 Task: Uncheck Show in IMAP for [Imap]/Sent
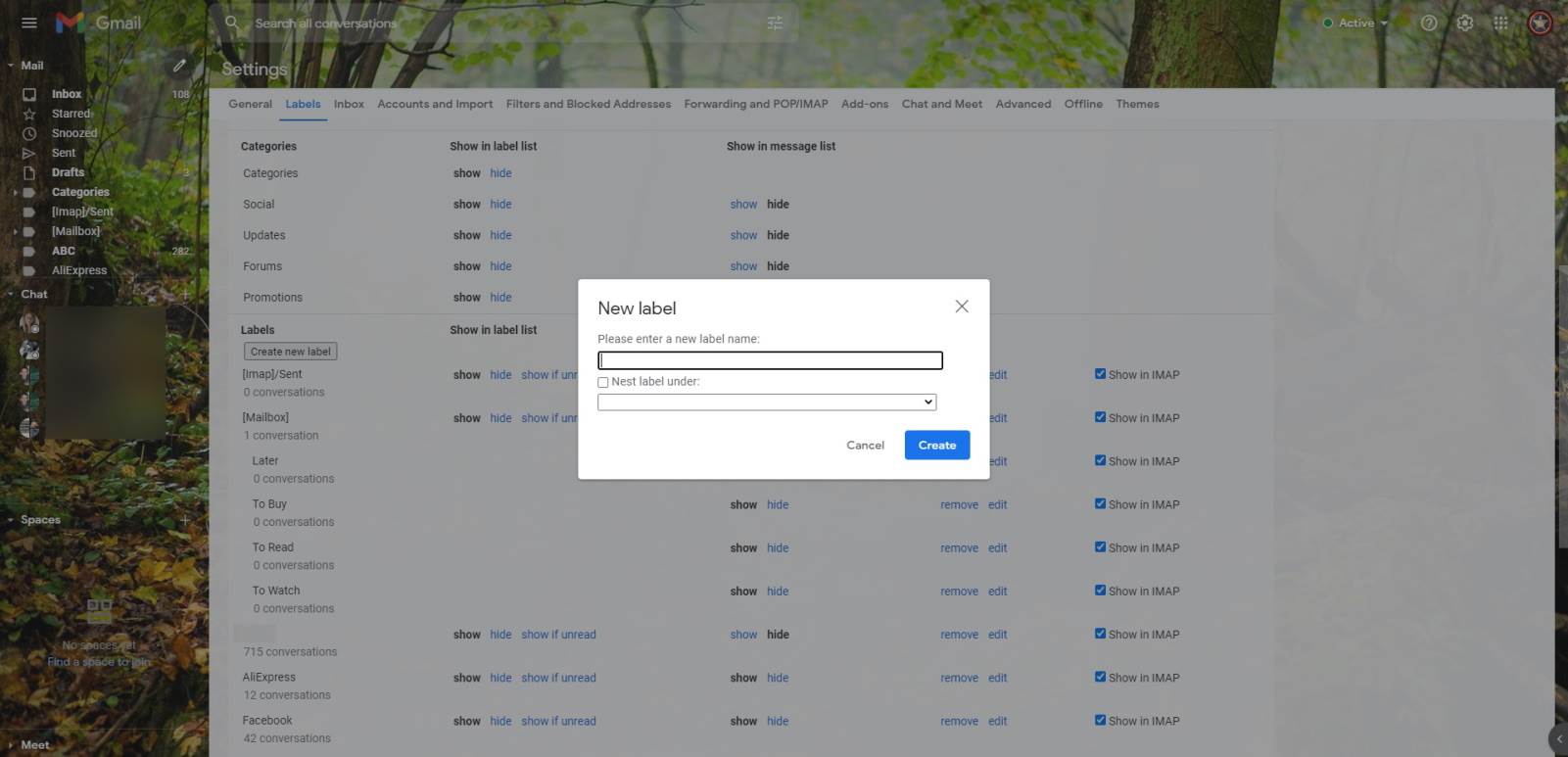pos(1100,374)
